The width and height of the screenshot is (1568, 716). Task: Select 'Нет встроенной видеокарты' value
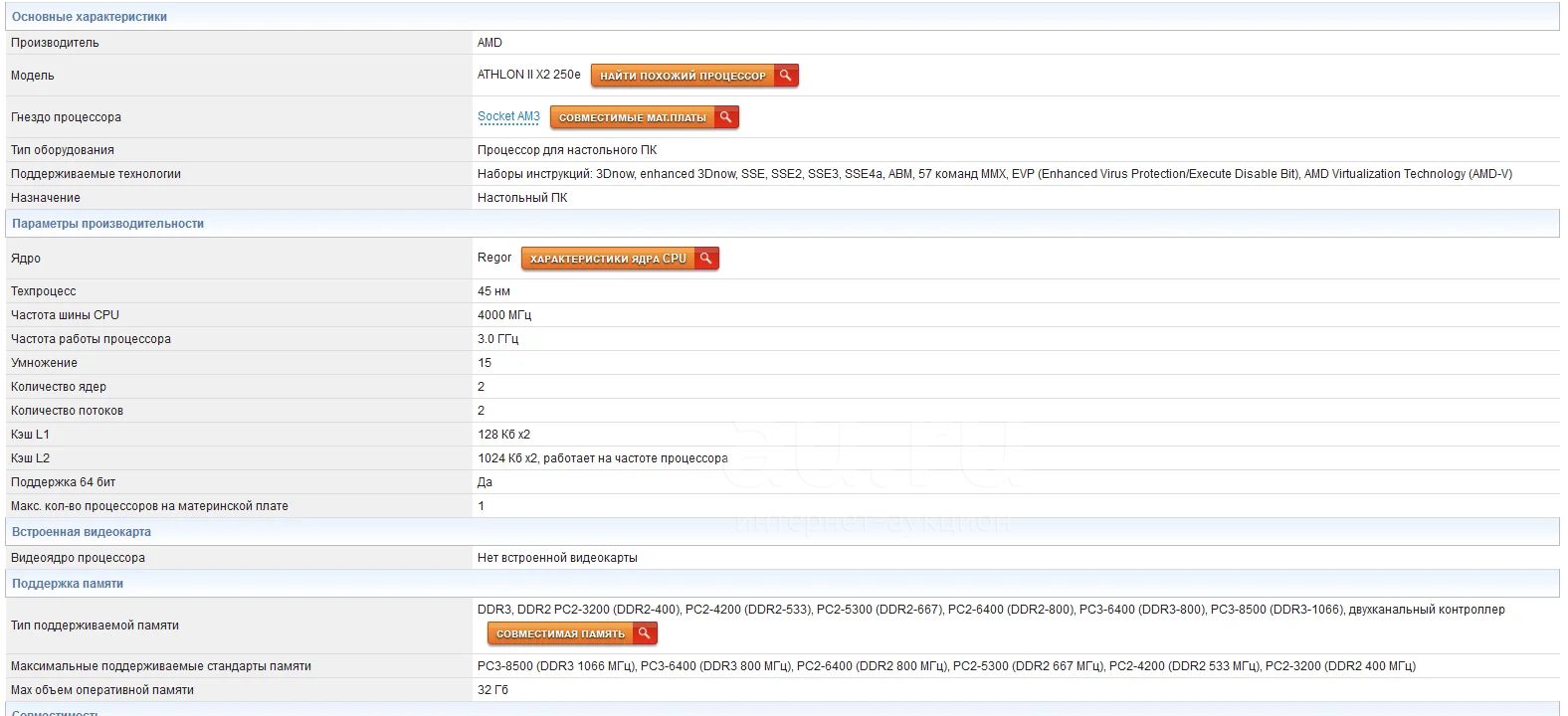(557, 558)
